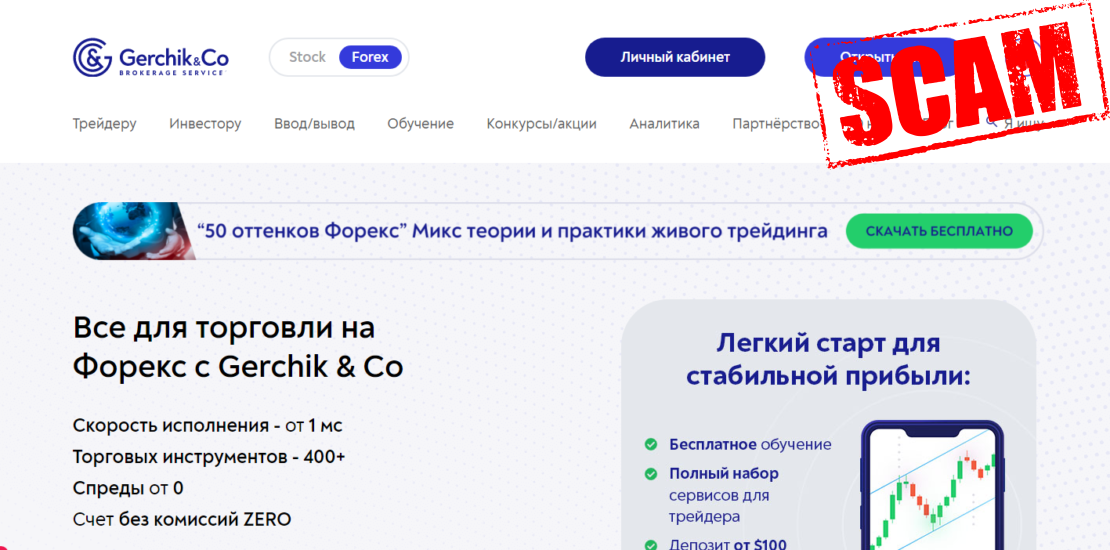Click the Спреды от 0 line
This screenshot has height=550, width=1110.
pos(128,488)
